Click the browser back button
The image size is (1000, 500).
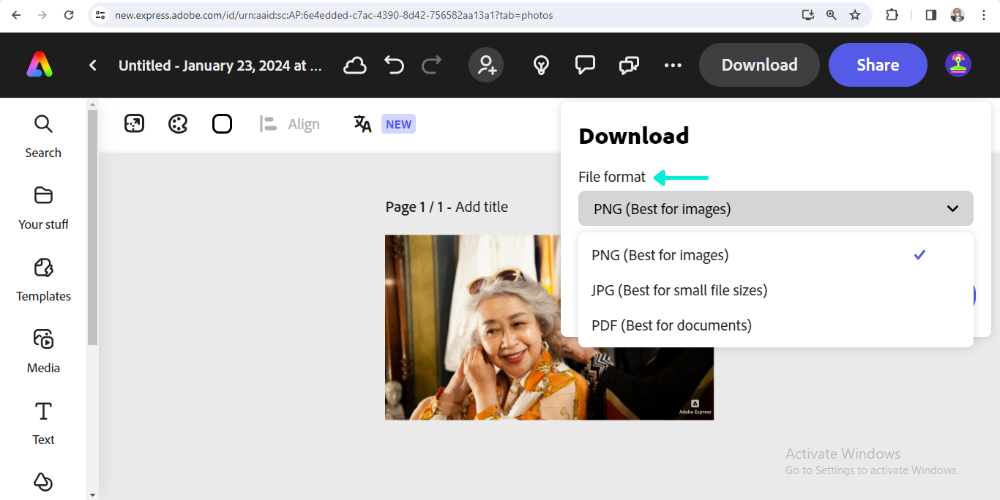pos(16,15)
